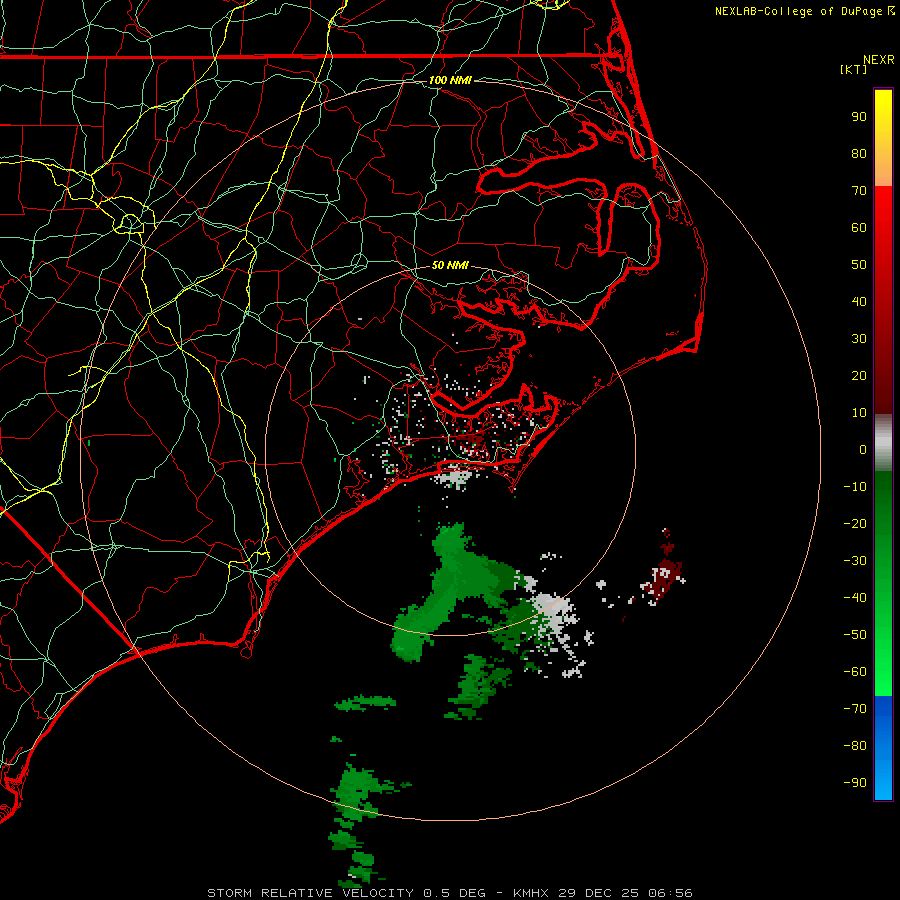Image resolution: width=900 pixels, height=900 pixels.
Task: Click the 20 value on velocity scale
Action: pyautogui.click(x=859, y=375)
